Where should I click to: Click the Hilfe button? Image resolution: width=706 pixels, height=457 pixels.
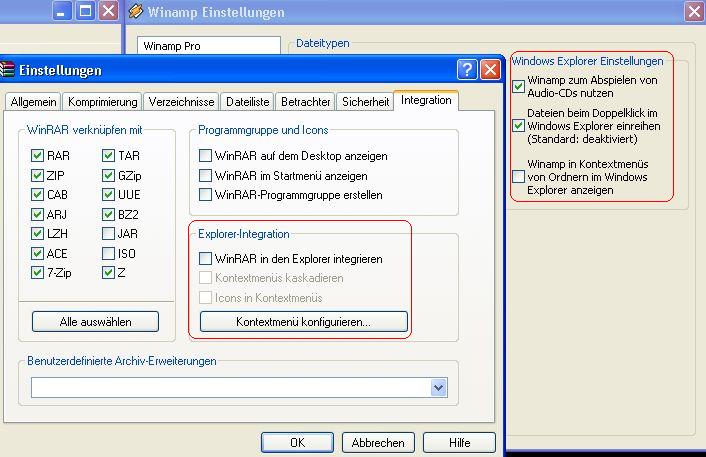click(x=459, y=443)
